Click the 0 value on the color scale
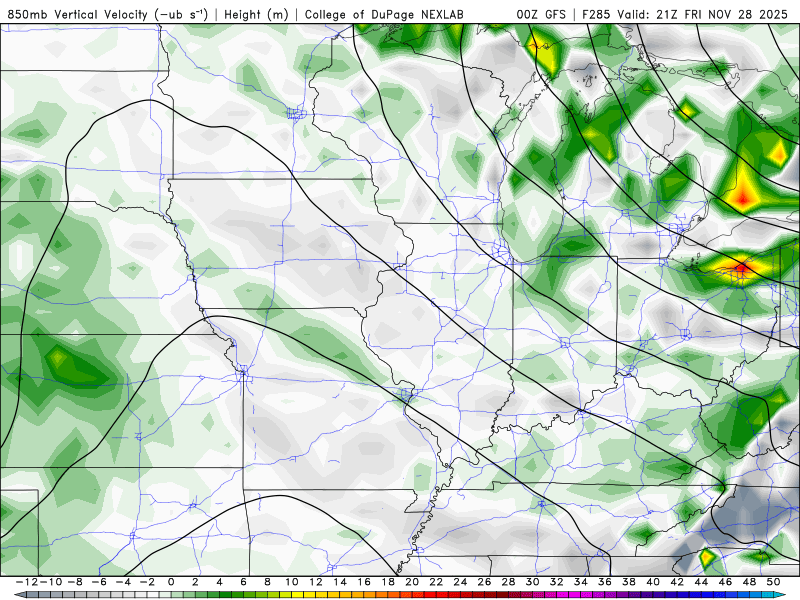 point(171,582)
